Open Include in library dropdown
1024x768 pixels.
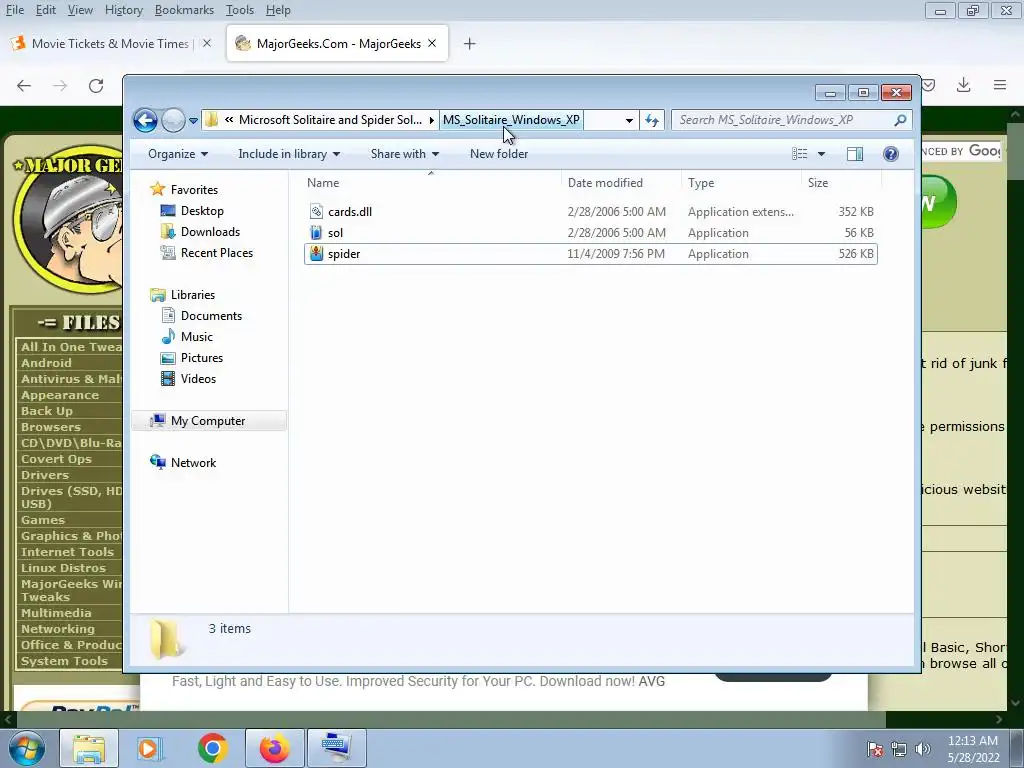point(289,153)
